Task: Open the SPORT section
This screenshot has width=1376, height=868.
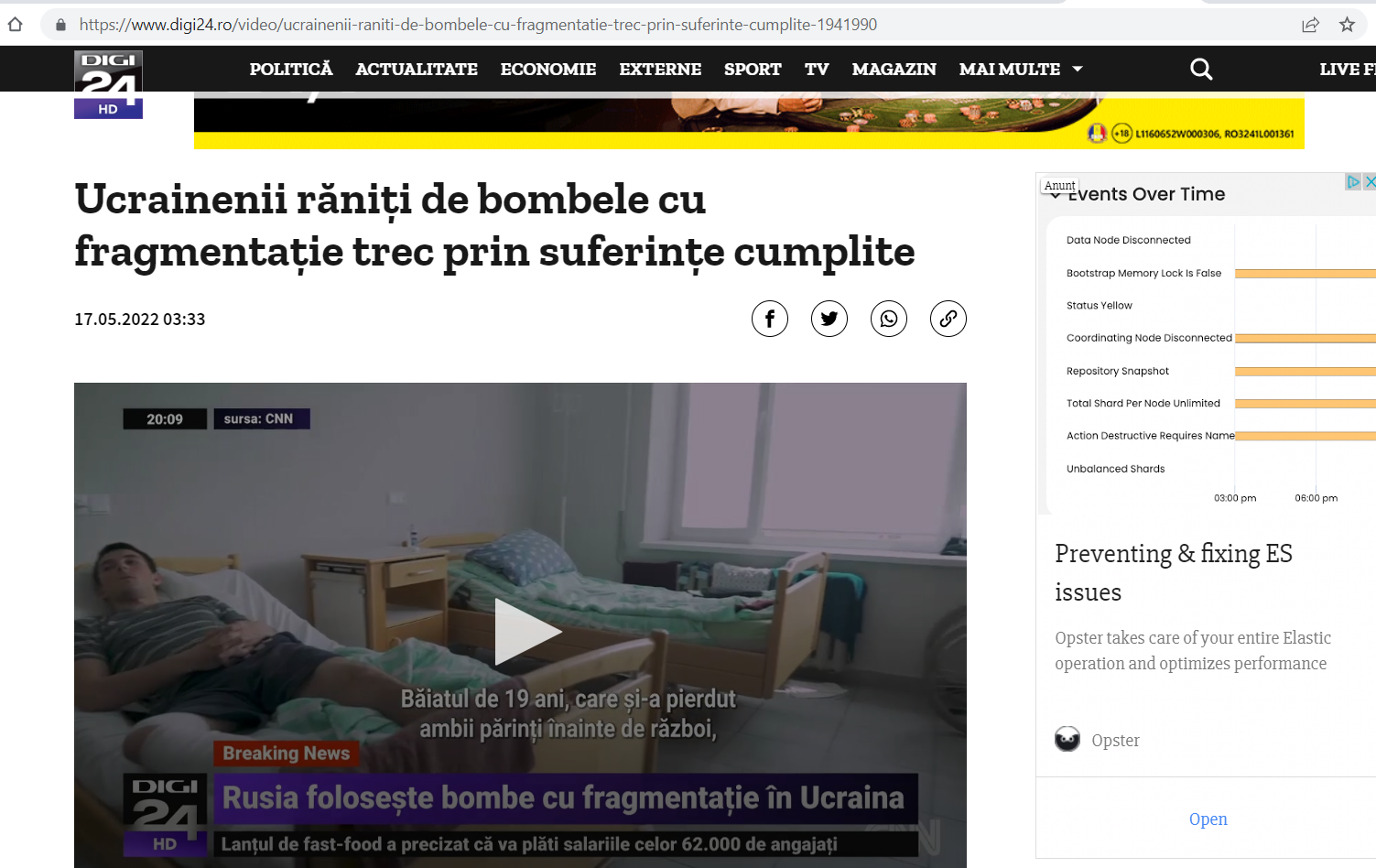Action: point(753,69)
